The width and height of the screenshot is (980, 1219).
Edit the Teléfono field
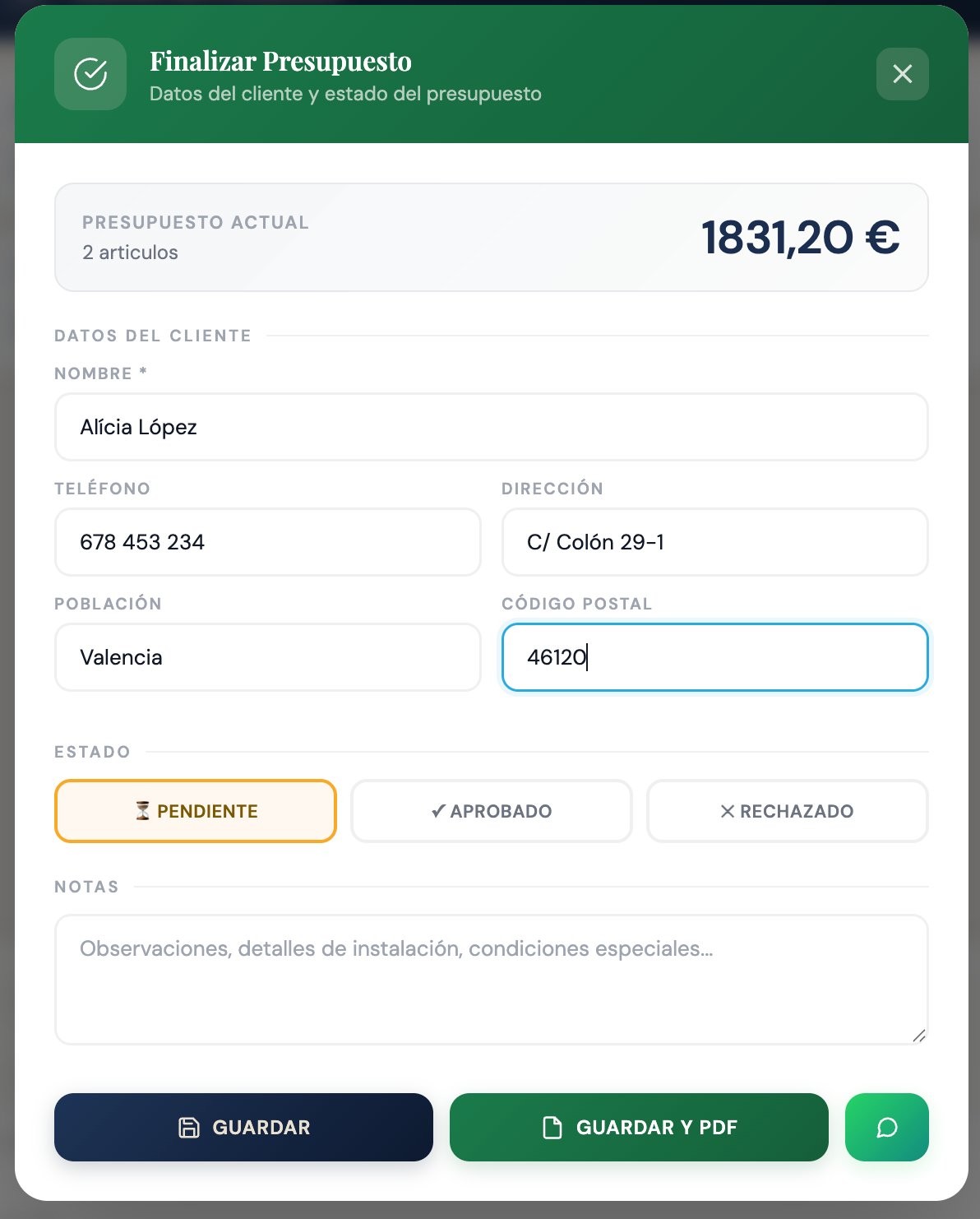click(267, 542)
